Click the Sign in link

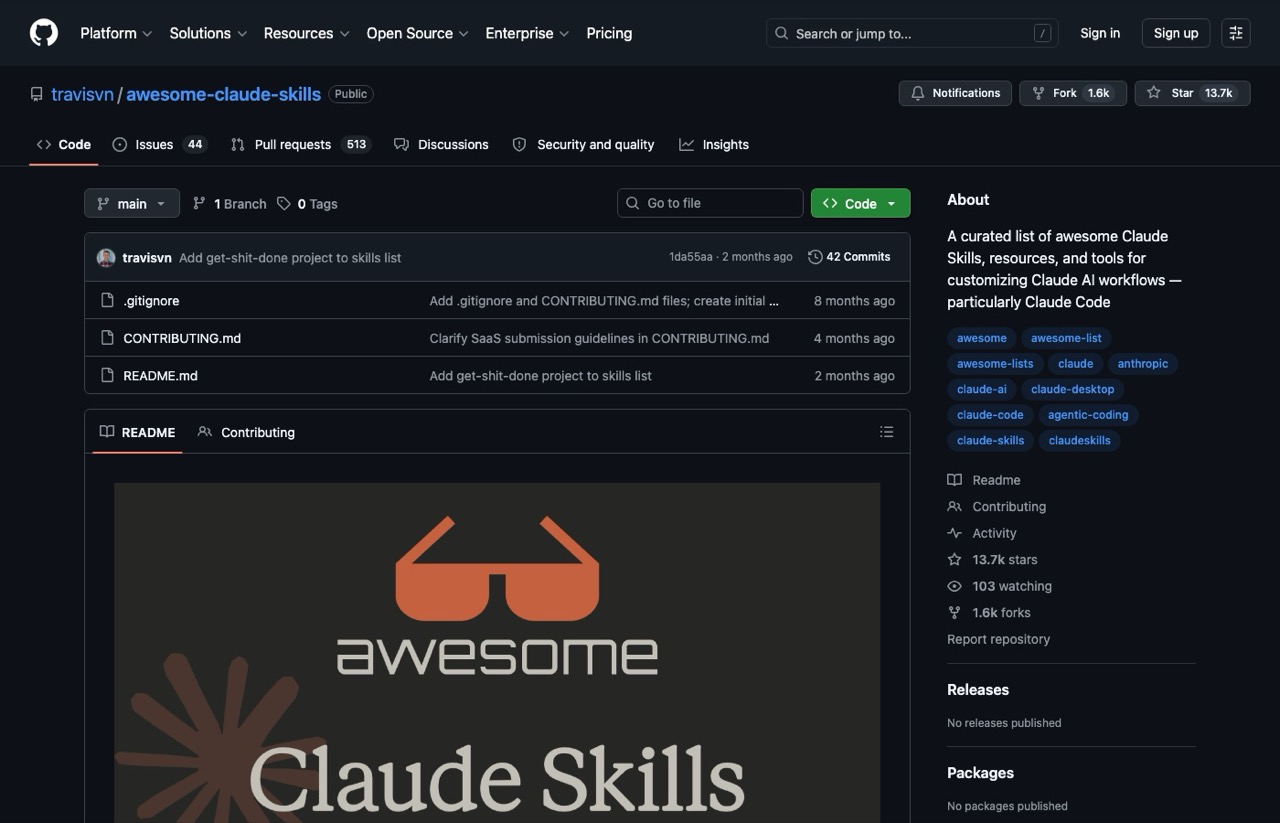point(1100,33)
